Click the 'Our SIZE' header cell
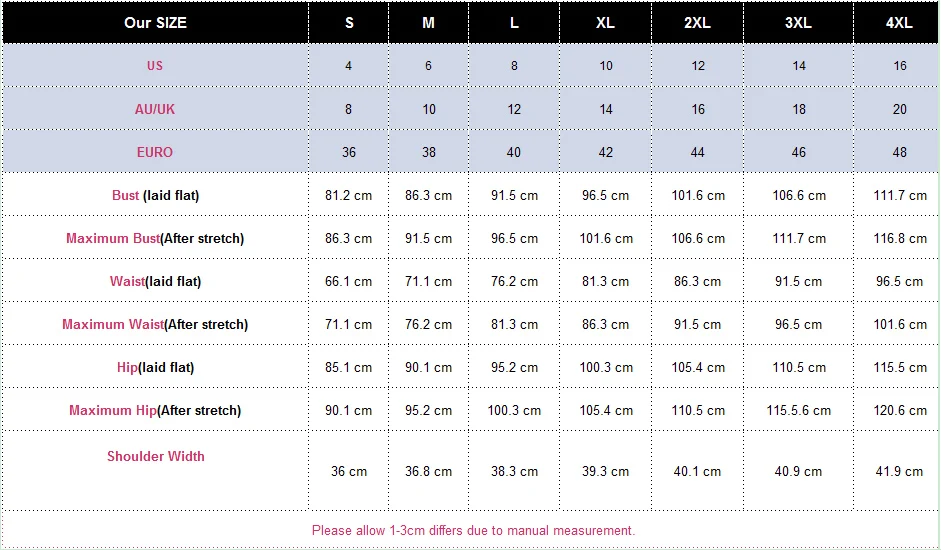This screenshot has width=941, height=550. [x=155, y=23]
